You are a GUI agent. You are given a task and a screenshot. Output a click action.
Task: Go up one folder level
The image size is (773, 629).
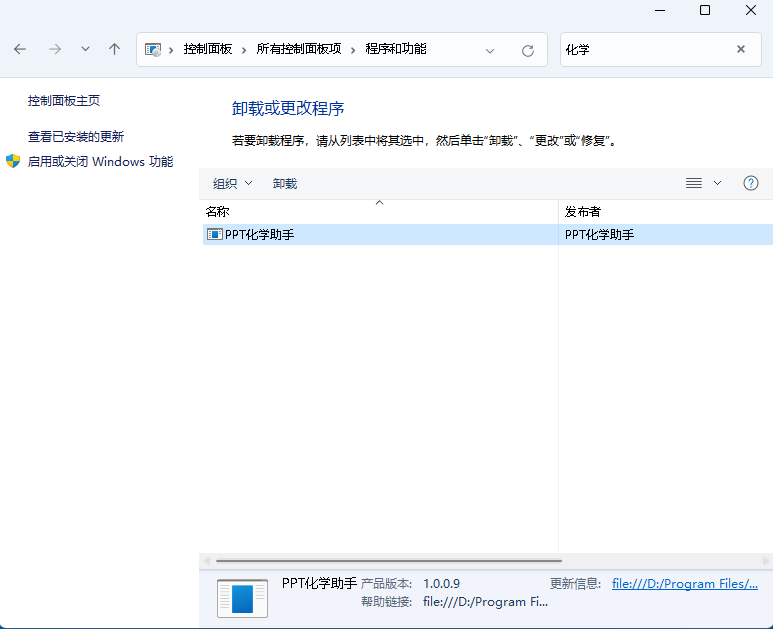click(x=115, y=49)
